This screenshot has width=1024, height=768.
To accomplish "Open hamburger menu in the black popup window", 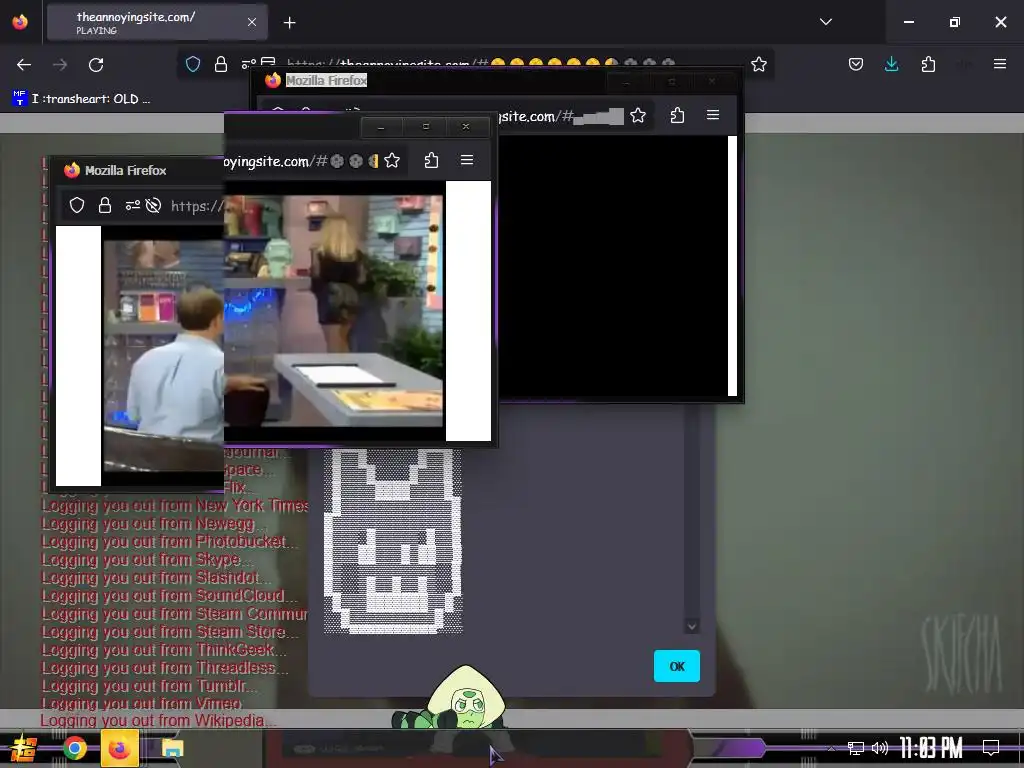I will (x=712, y=115).
